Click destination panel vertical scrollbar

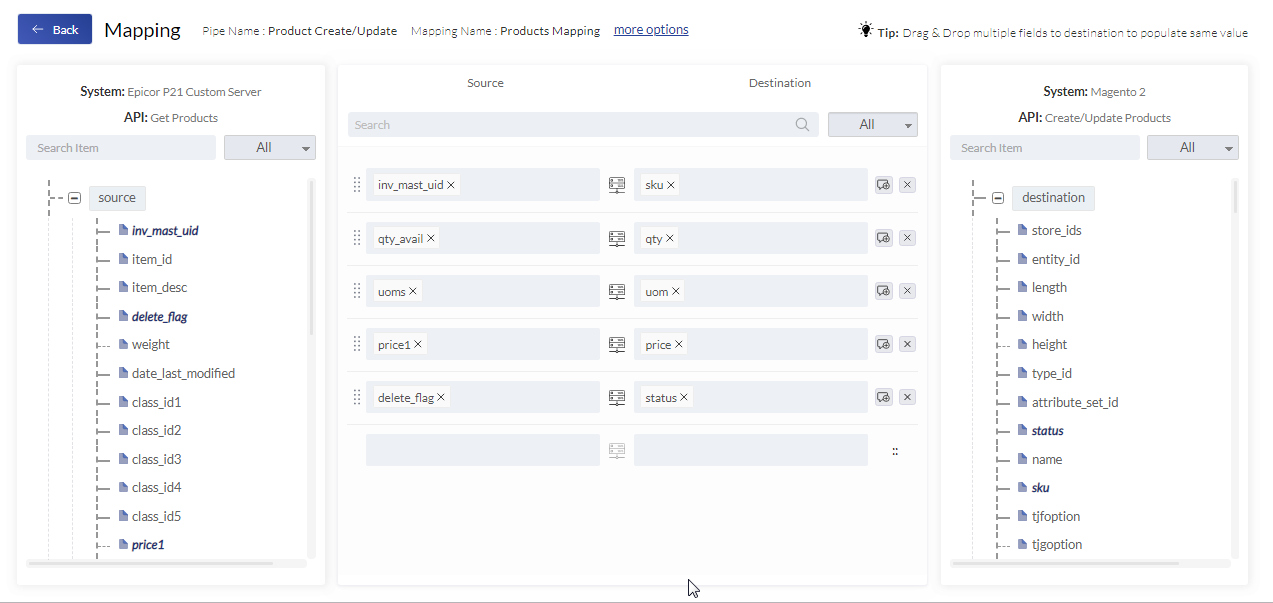click(x=1235, y=197)
